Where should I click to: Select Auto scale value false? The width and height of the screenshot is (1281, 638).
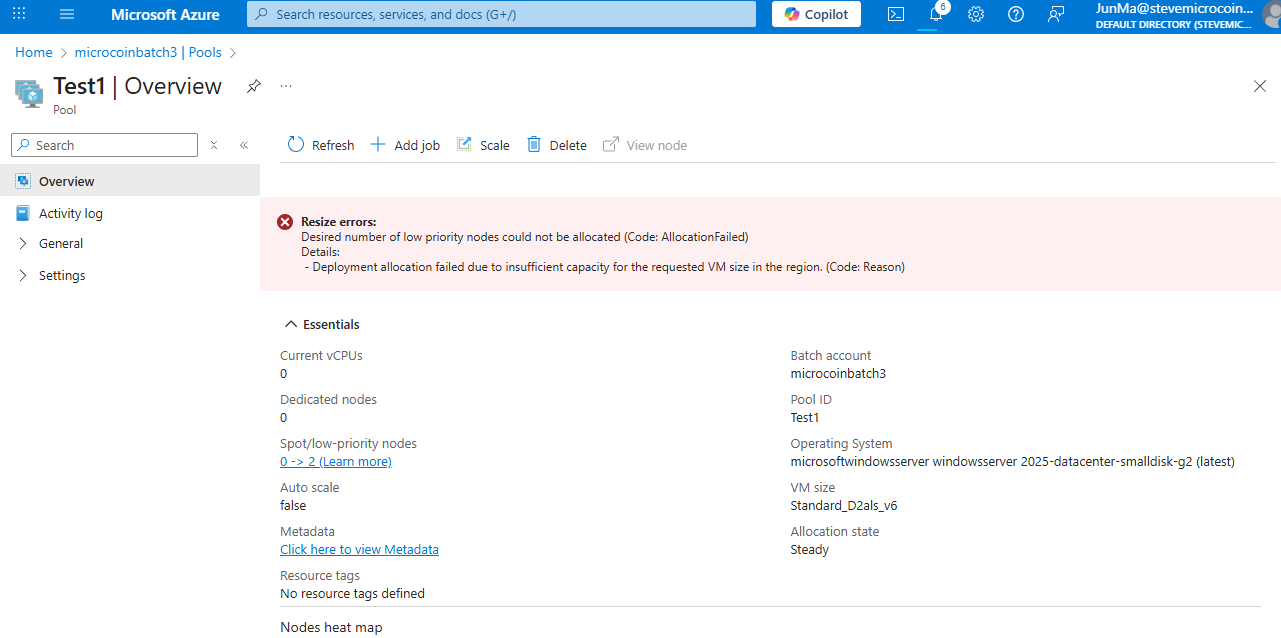(293, 505)
